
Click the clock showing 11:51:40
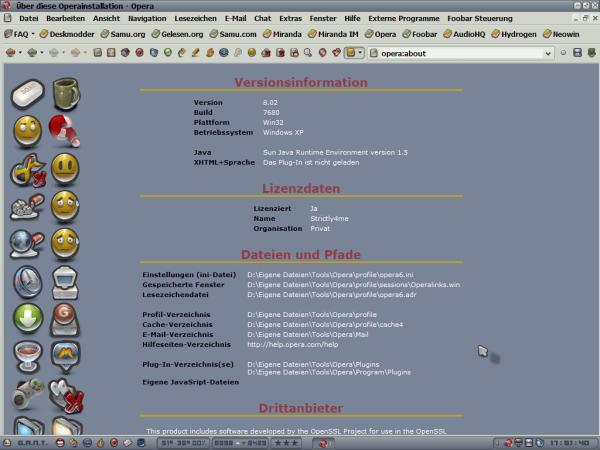tap(569, 443)
